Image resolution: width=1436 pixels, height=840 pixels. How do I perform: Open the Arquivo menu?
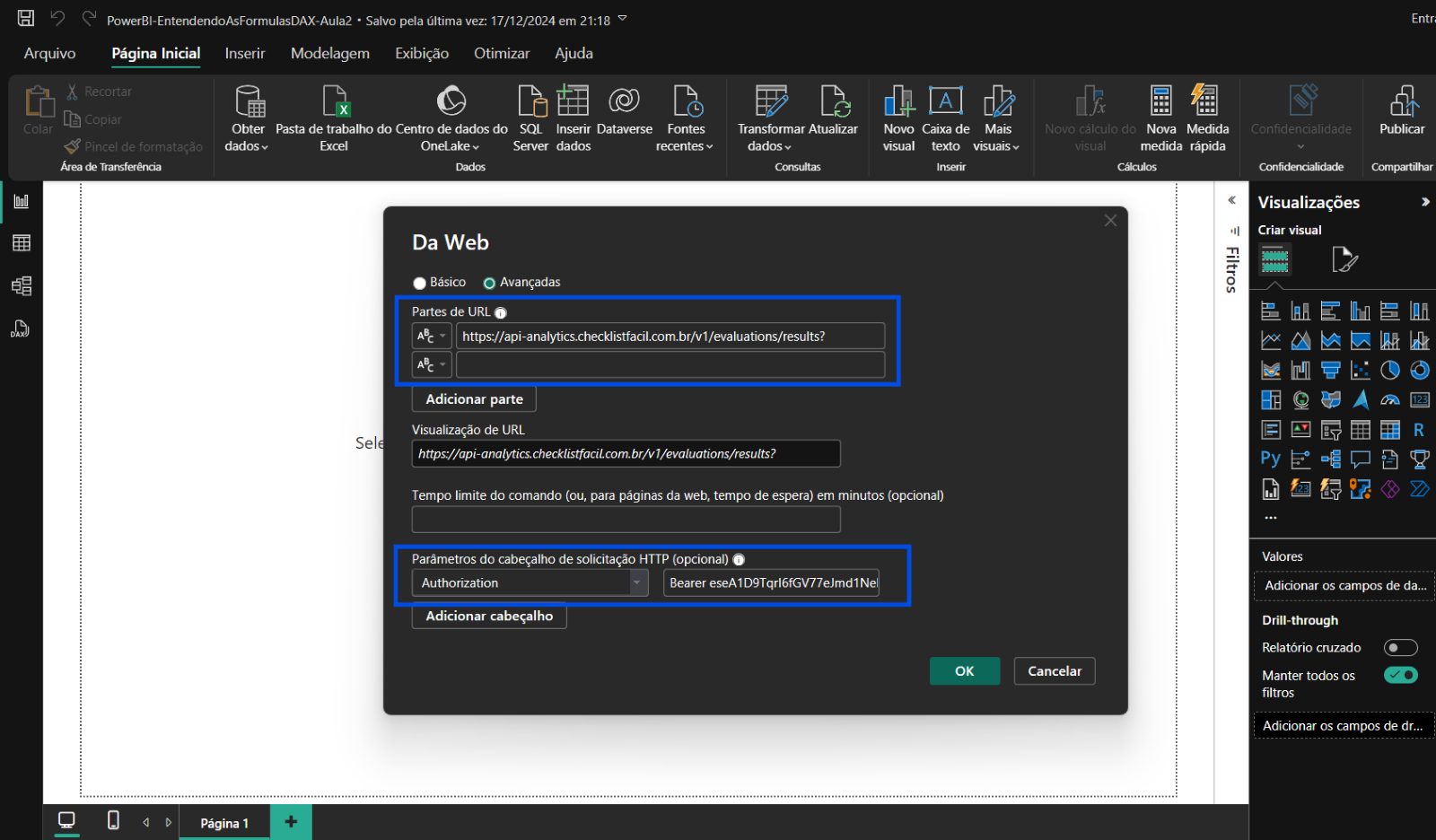click(50, 54)
